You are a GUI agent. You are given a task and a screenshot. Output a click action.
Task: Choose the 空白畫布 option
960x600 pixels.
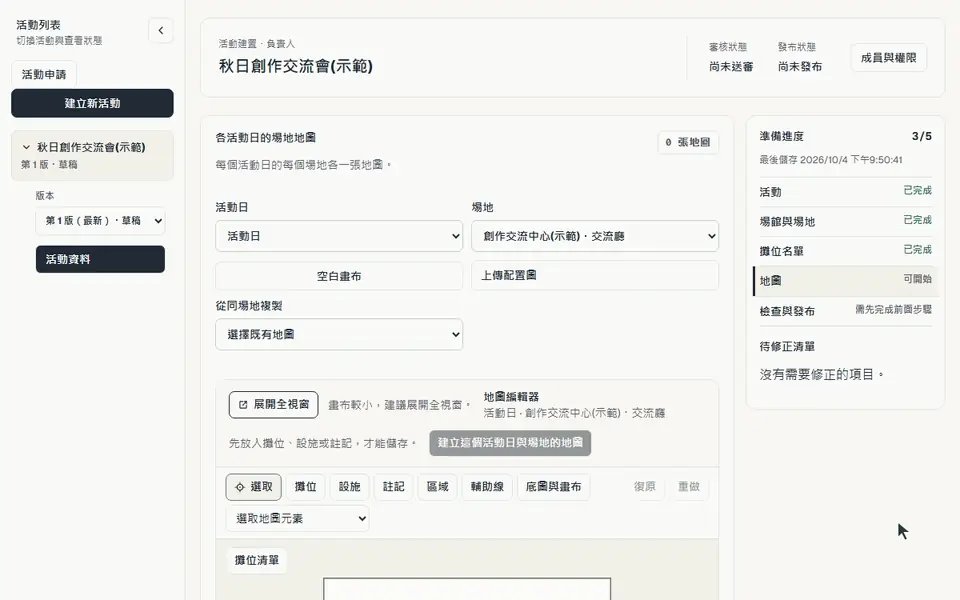click(339, 276)
